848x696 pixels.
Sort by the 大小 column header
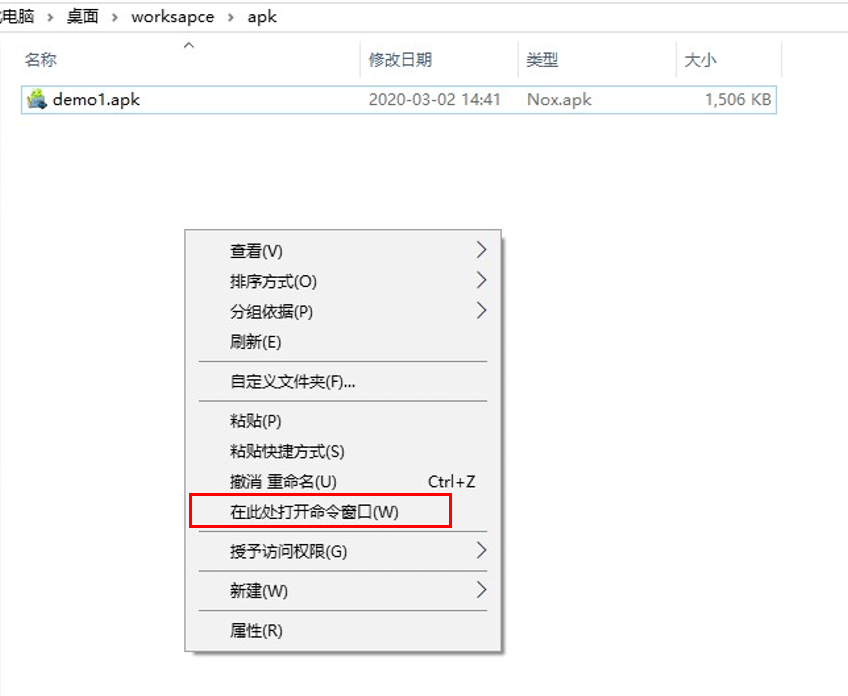pos(700,59)
